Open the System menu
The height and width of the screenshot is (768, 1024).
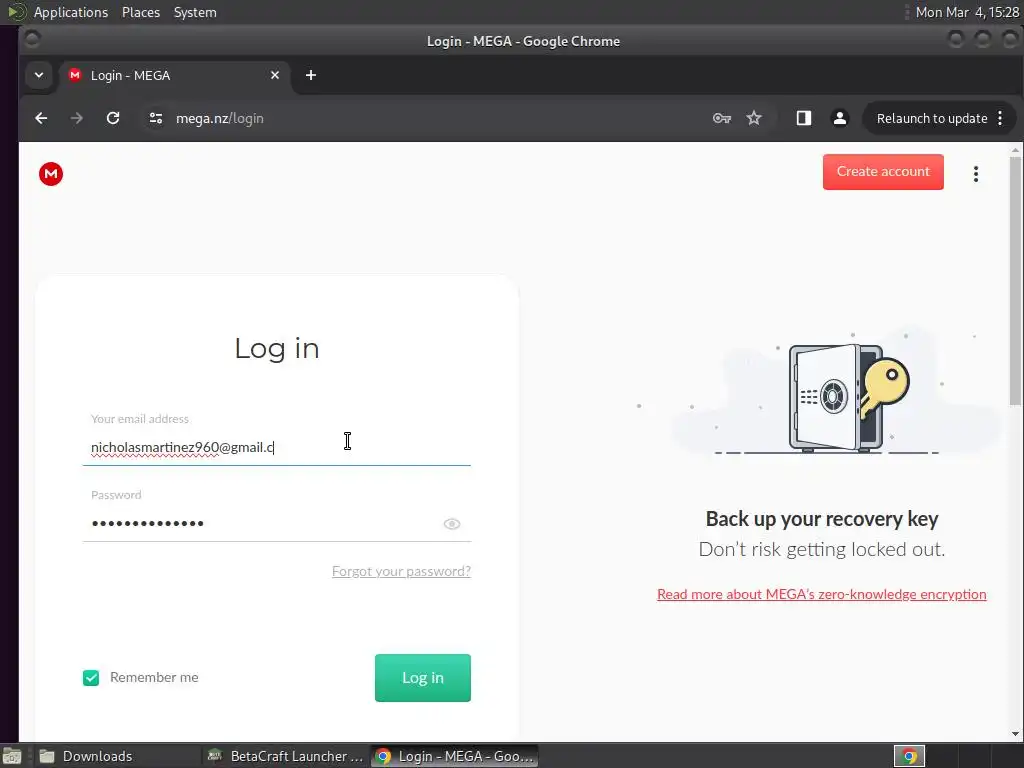[195, 12]
